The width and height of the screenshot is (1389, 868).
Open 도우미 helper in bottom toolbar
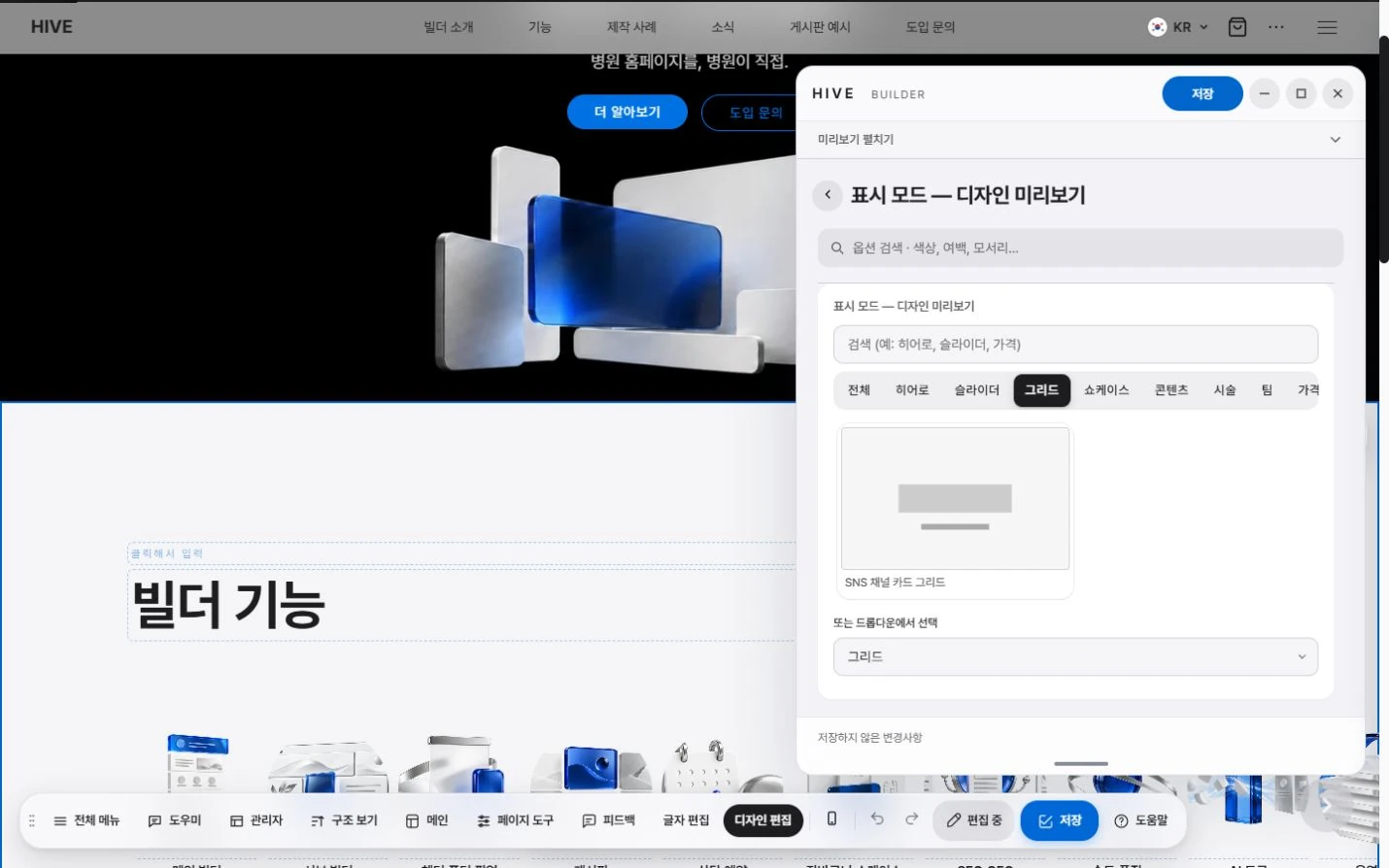(x=175, y=820)
